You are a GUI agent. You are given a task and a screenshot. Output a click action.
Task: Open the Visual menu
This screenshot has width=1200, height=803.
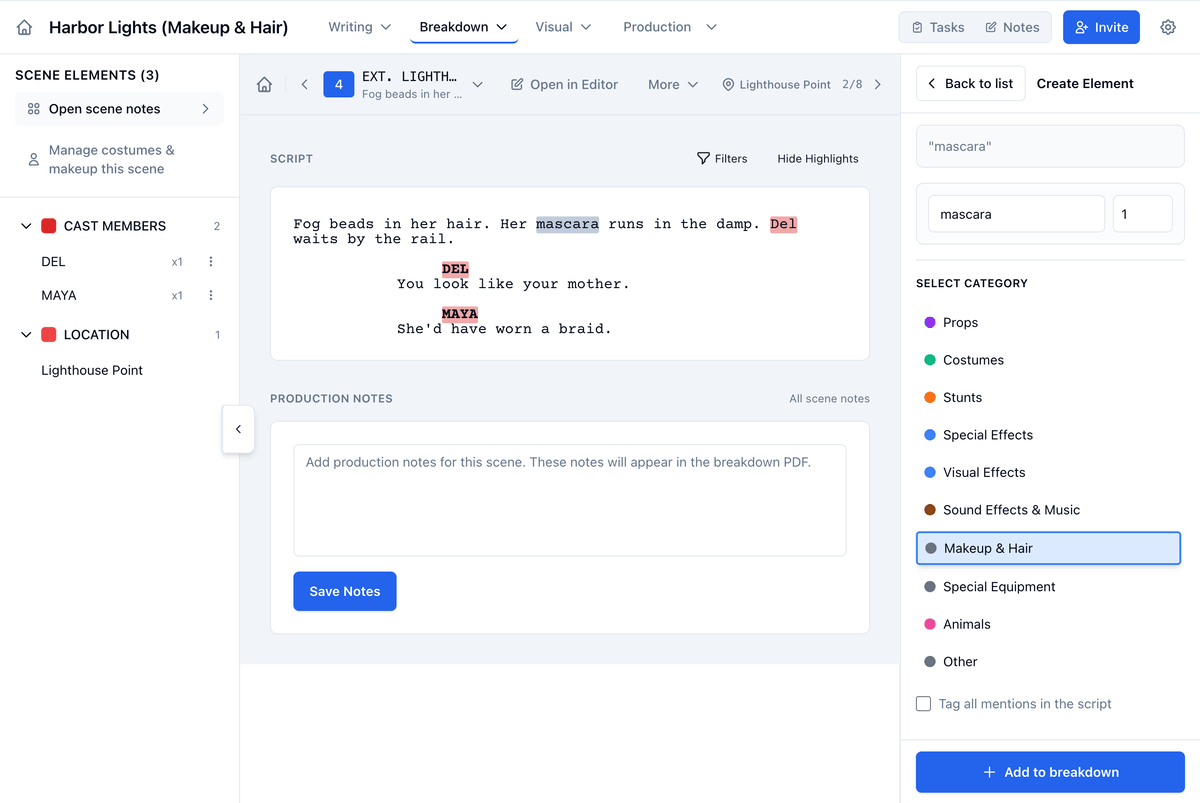point(563,27)
